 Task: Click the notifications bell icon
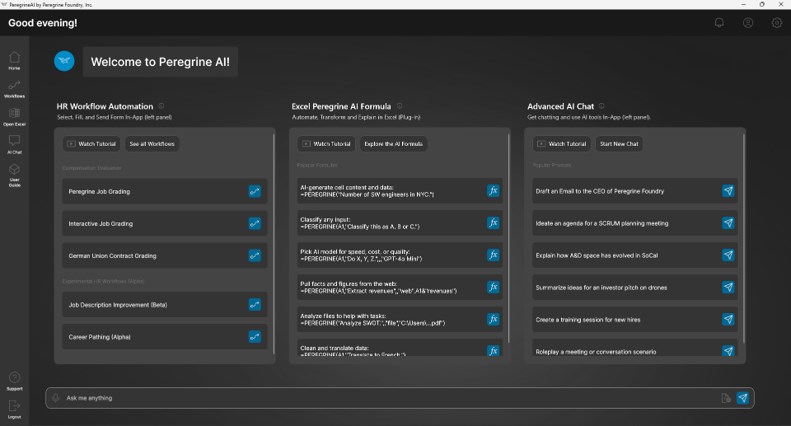(x=719, y=23)
